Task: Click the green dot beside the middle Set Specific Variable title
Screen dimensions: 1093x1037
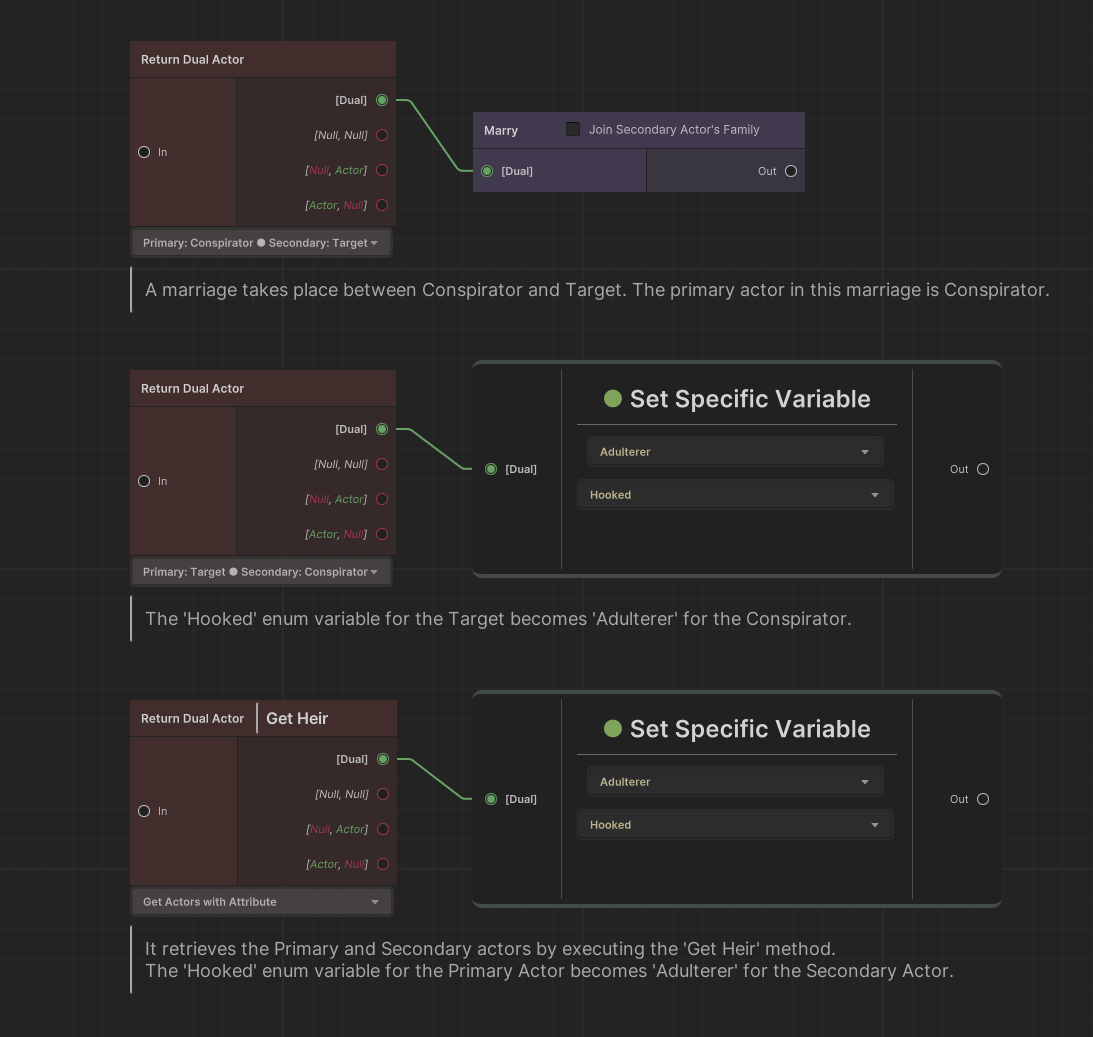Action: pyautogui.click(x=613, y=399)
